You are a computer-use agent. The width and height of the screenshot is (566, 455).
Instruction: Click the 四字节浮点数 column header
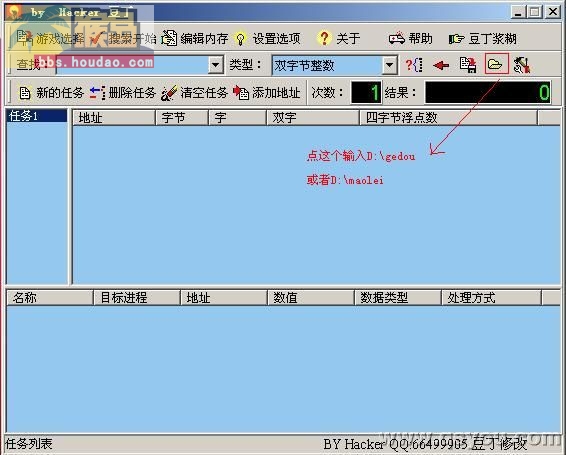(x=448, y=118)
